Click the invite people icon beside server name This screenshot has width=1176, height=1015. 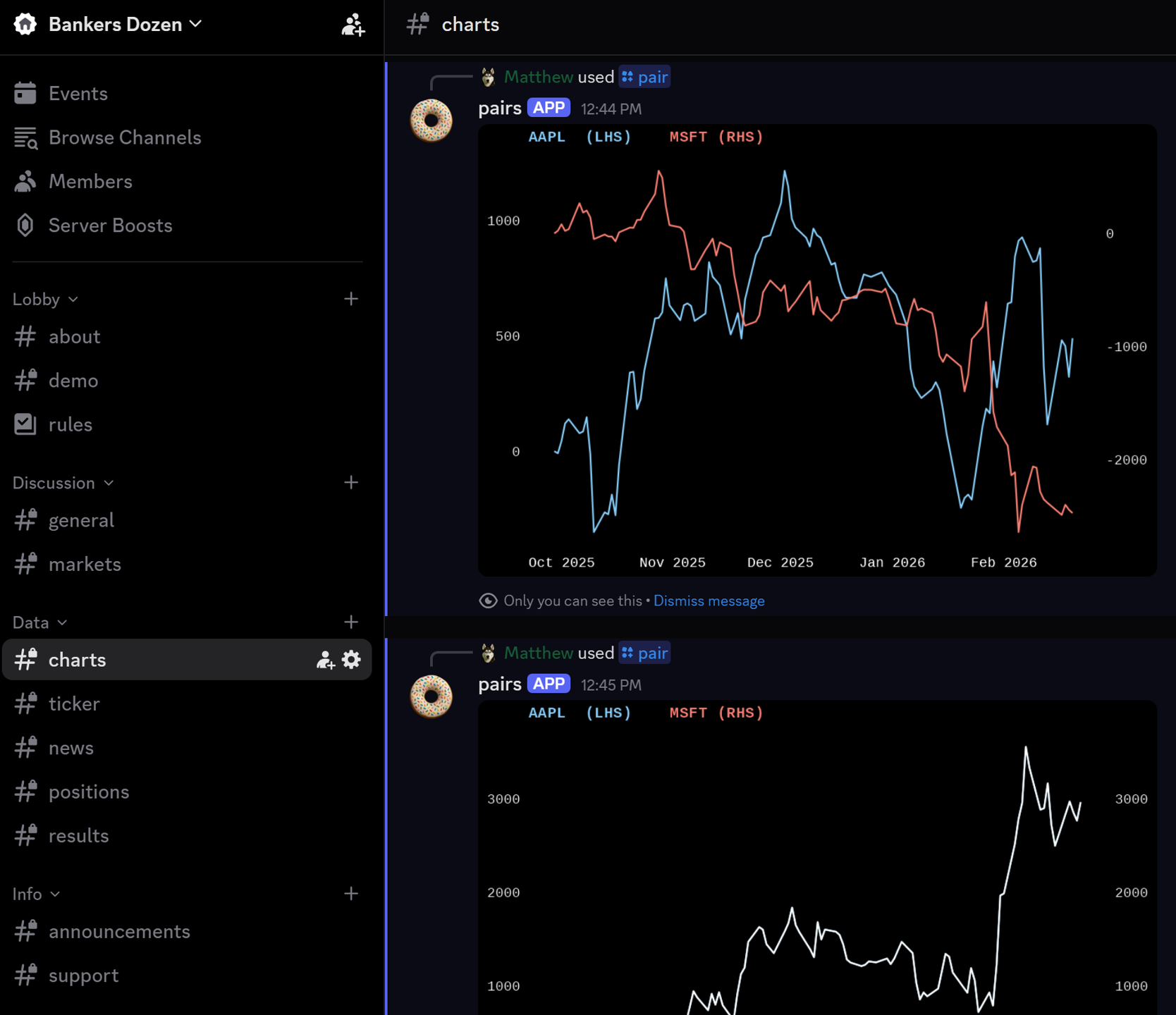coord(353,25)
